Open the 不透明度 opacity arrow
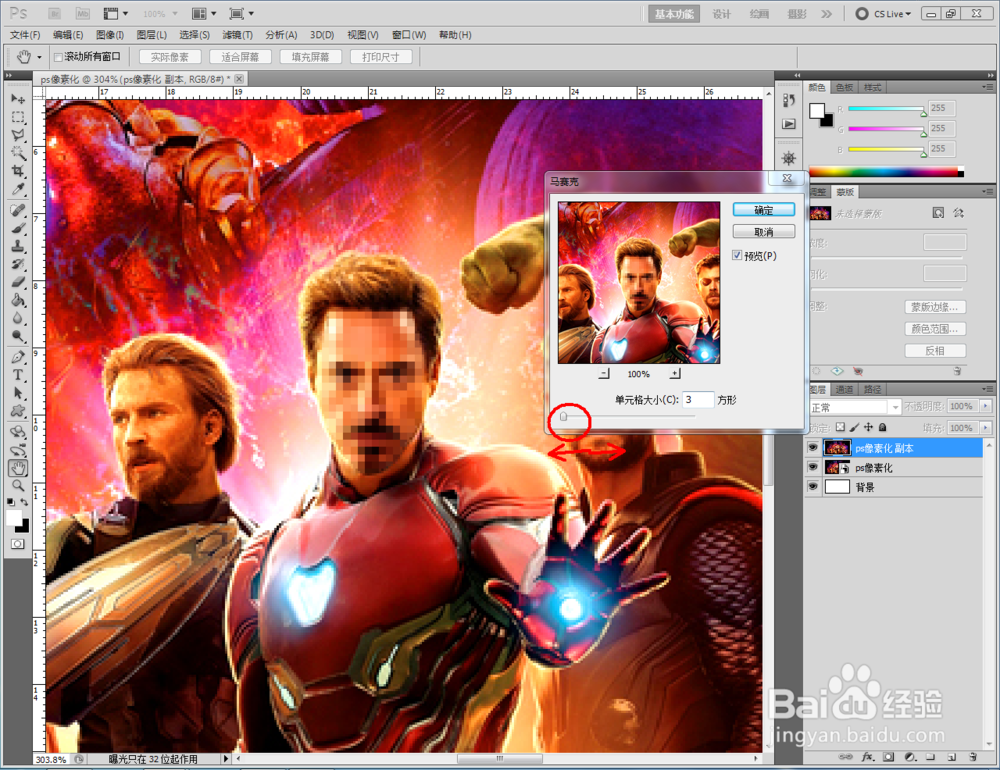1000x770 pixels. [x=986, y=406]
